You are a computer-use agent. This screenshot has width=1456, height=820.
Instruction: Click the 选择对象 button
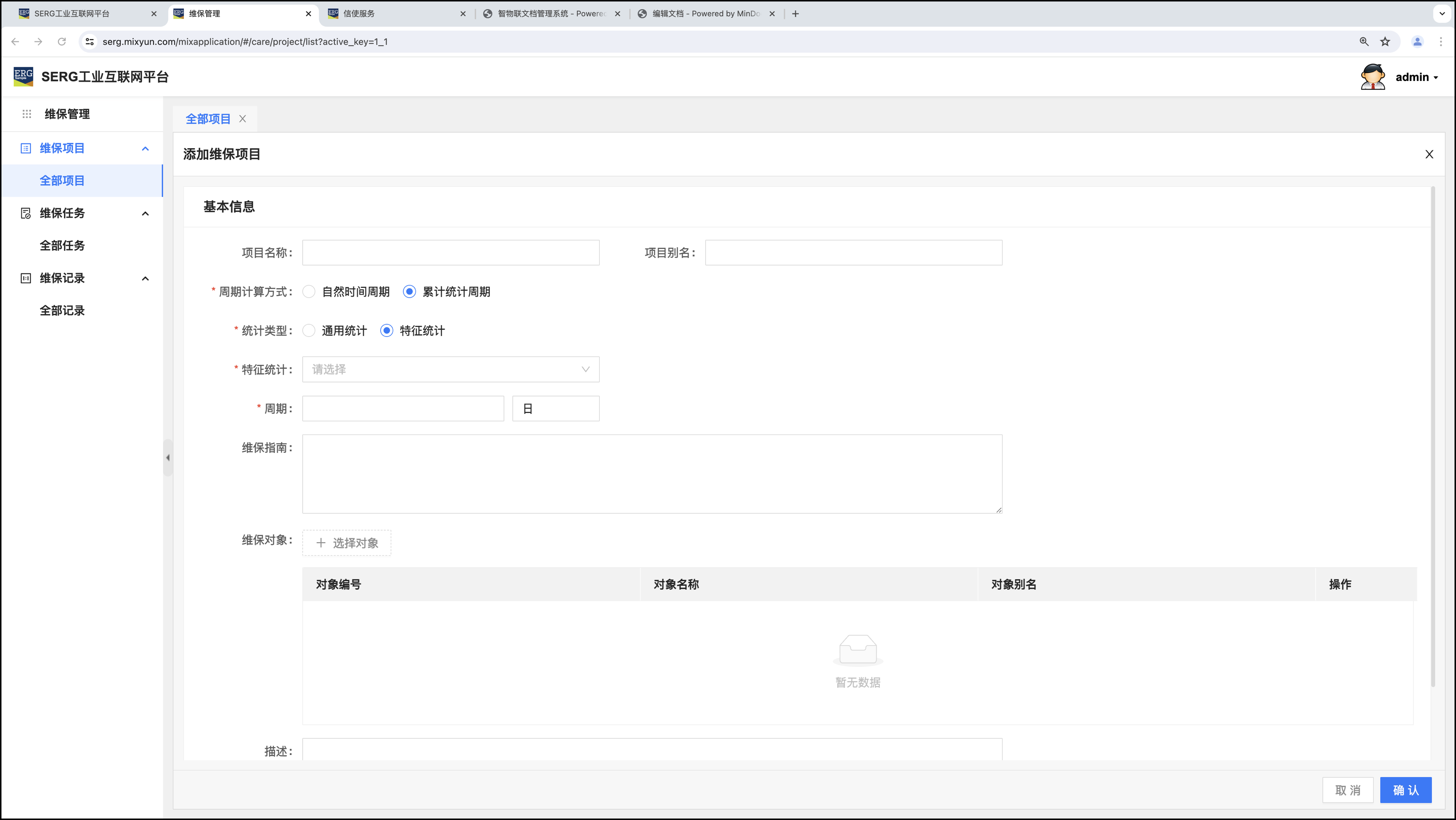(347, 543)
